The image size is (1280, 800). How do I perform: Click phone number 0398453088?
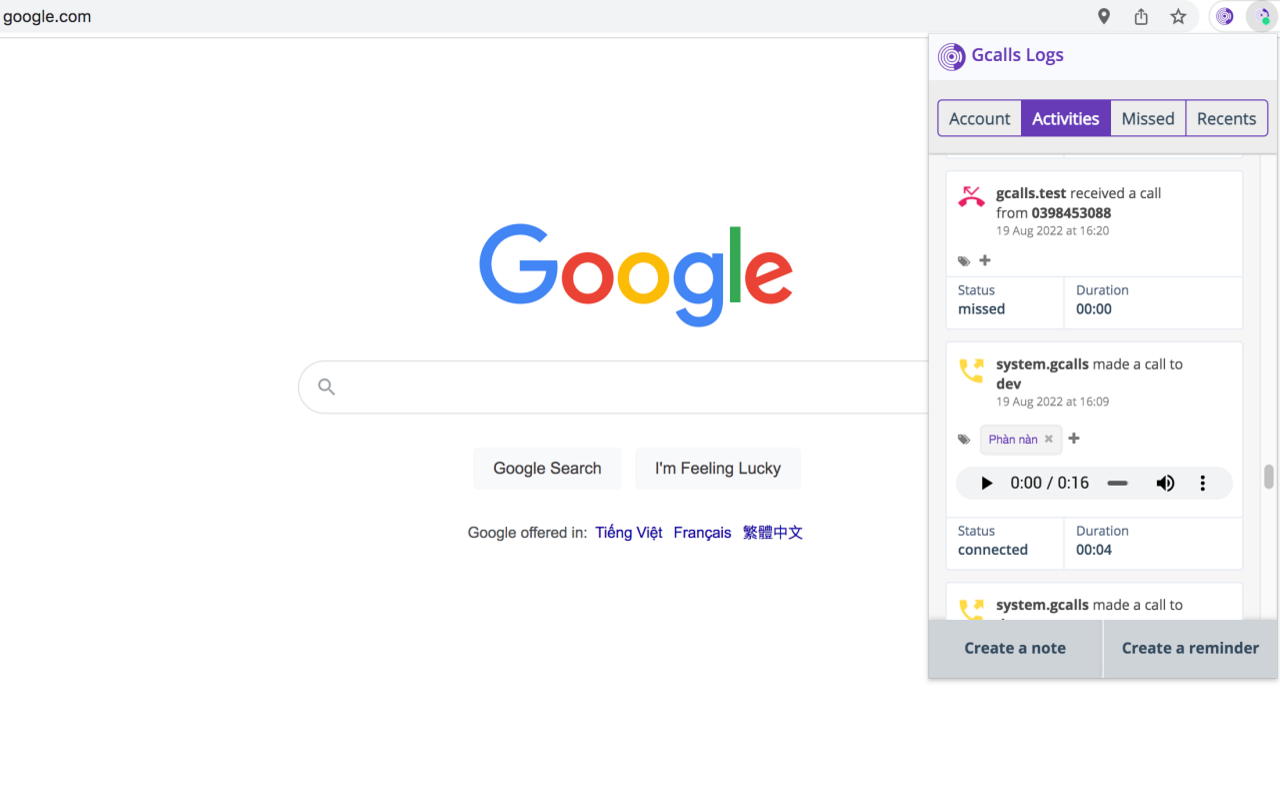[1071, 212]
